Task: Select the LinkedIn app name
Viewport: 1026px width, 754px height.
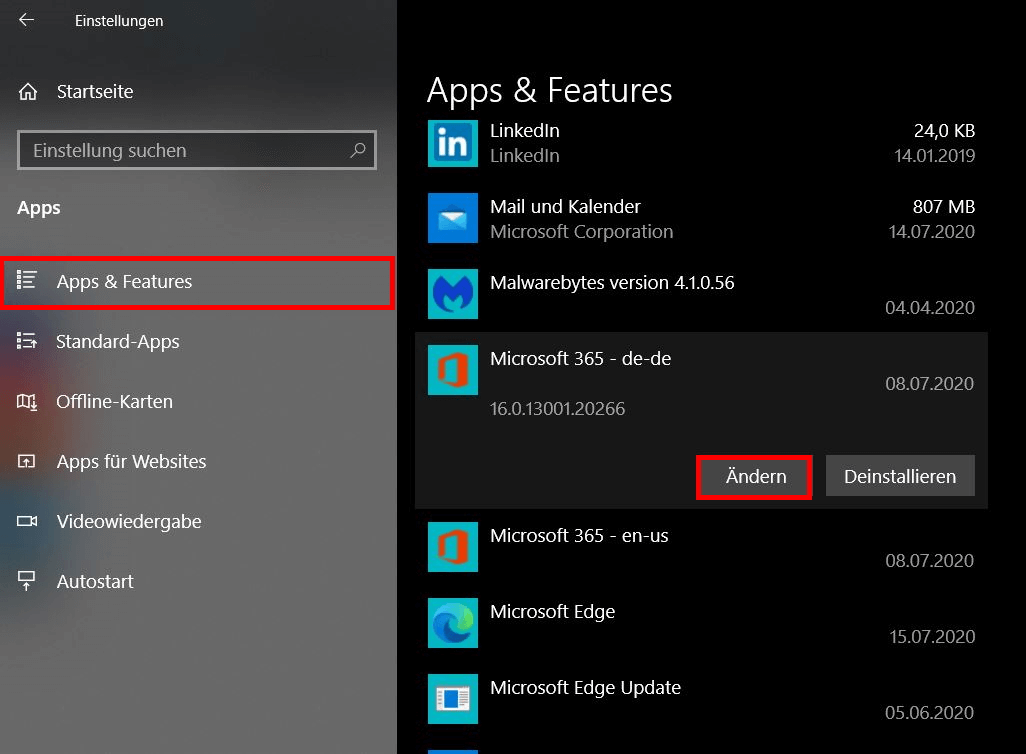Action: click(x=525, y=131)
